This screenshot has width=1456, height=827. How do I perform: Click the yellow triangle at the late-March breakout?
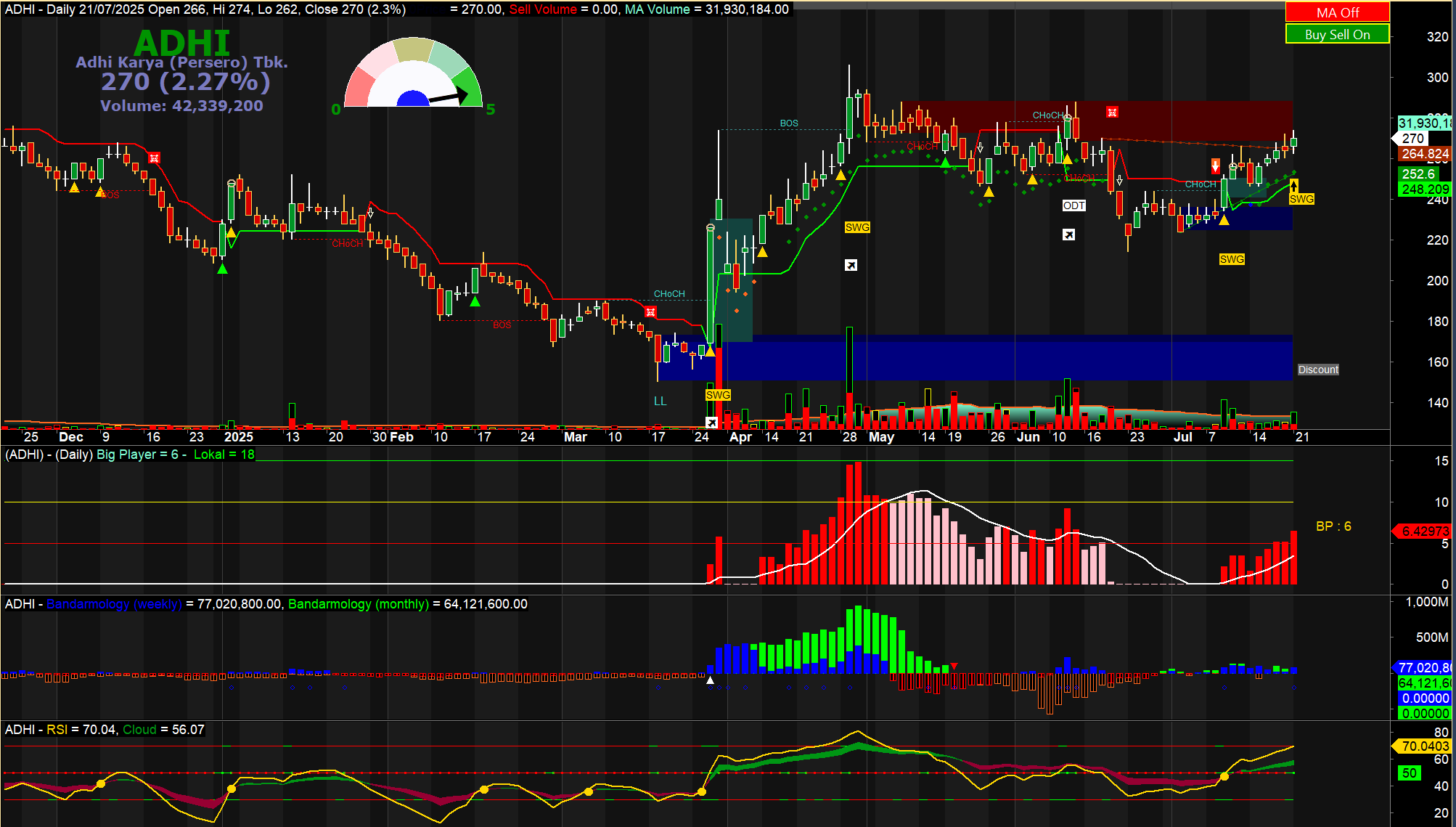click(x=710, y=351)
